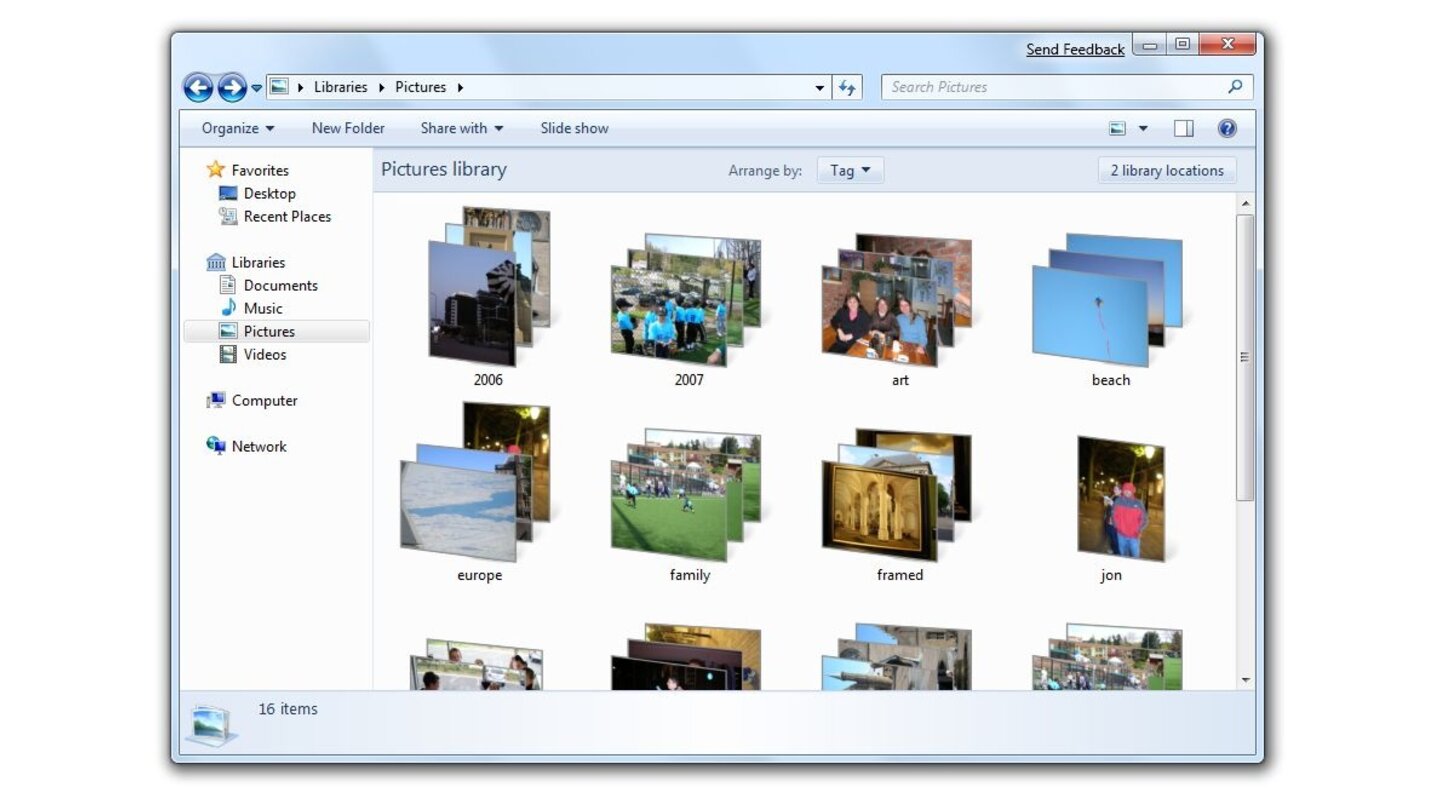Click the scrollbar down arrow

1245,680
